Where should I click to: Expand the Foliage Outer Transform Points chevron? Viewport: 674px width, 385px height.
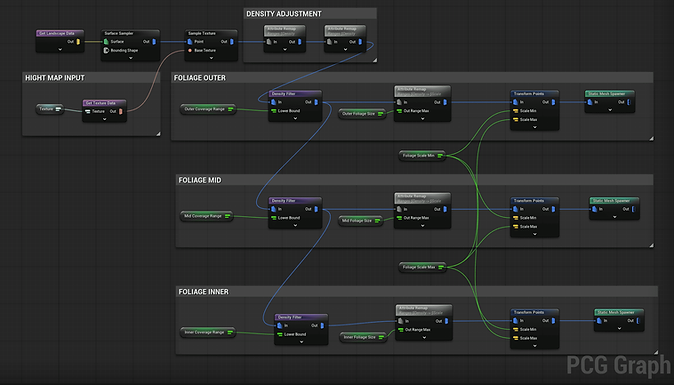[x=535, y=127]
